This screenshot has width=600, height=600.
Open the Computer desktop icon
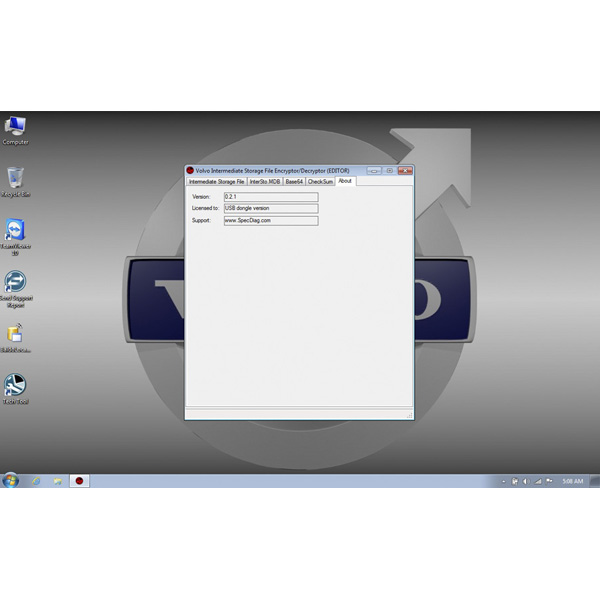15,127
